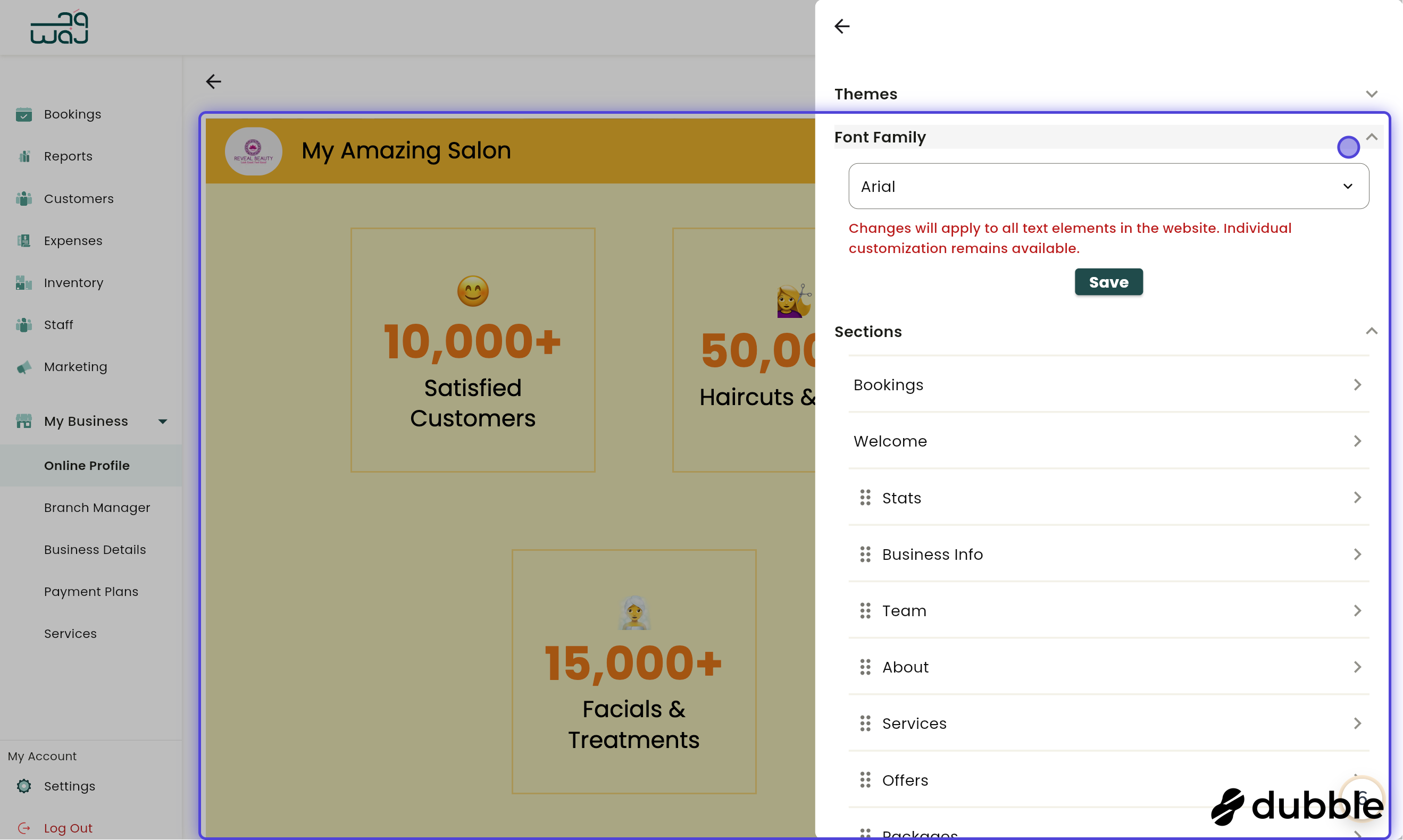Click the Marketing megaphone icon

(x=24, y=367)
